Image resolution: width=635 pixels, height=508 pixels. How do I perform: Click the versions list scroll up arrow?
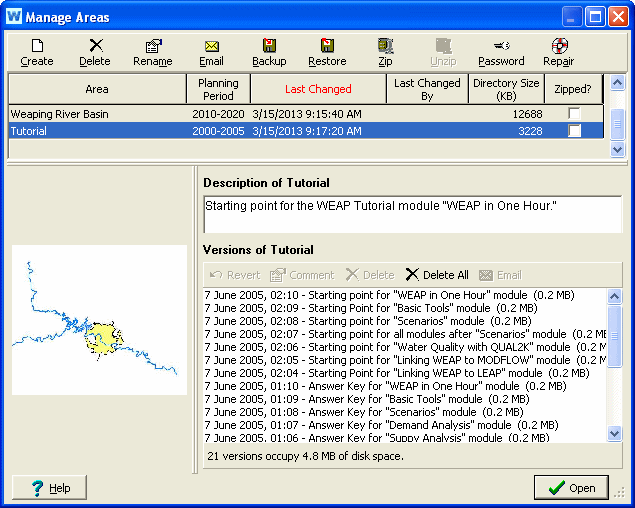(614, 297)
